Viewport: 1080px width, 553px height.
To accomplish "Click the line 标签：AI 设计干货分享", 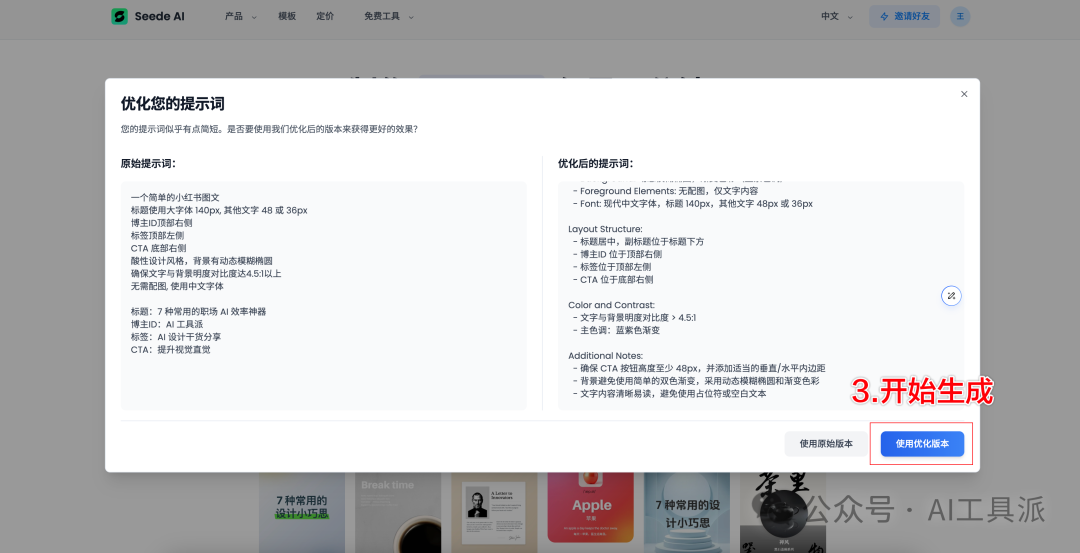I will tap(176, 337).
